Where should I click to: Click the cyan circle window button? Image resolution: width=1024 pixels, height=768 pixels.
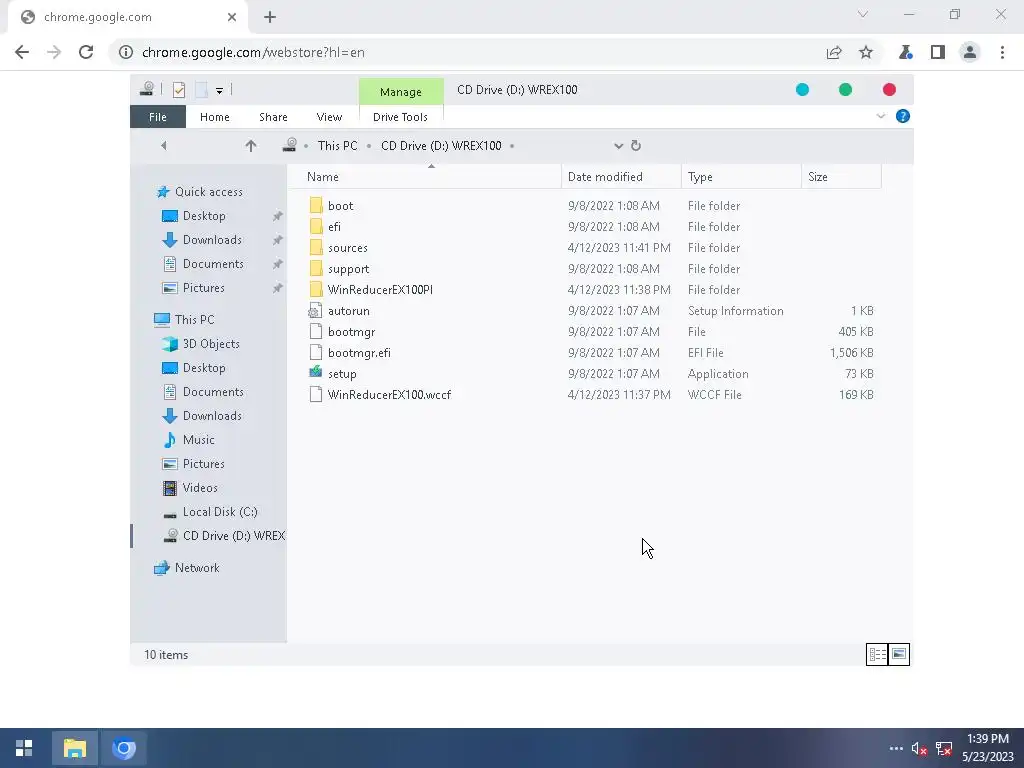tap(803, 89)
